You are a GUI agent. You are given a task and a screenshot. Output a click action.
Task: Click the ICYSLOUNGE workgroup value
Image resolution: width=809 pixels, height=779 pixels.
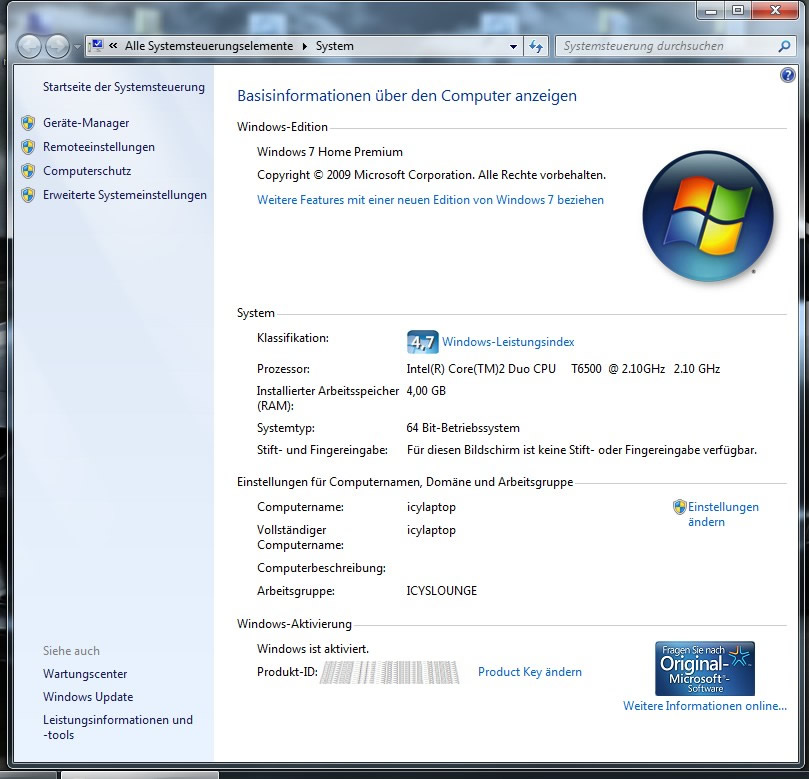click(x=442, y=591)
